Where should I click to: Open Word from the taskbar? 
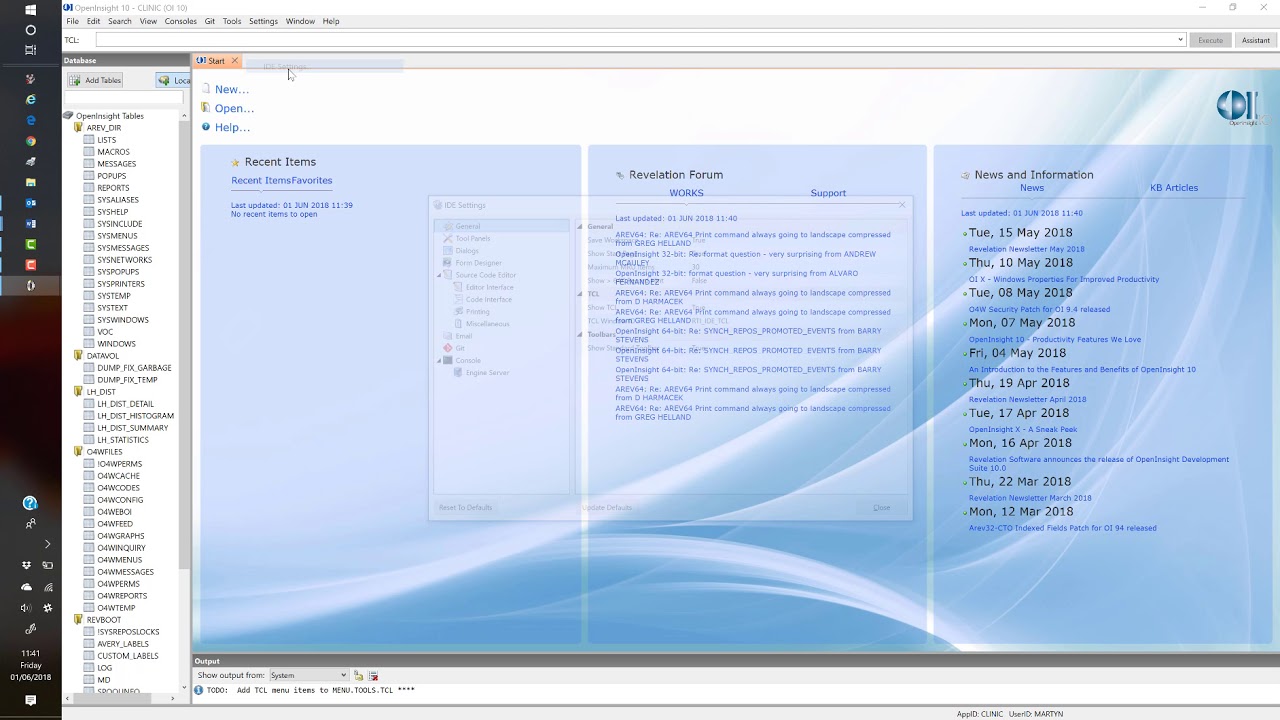(x=30, y=223)
